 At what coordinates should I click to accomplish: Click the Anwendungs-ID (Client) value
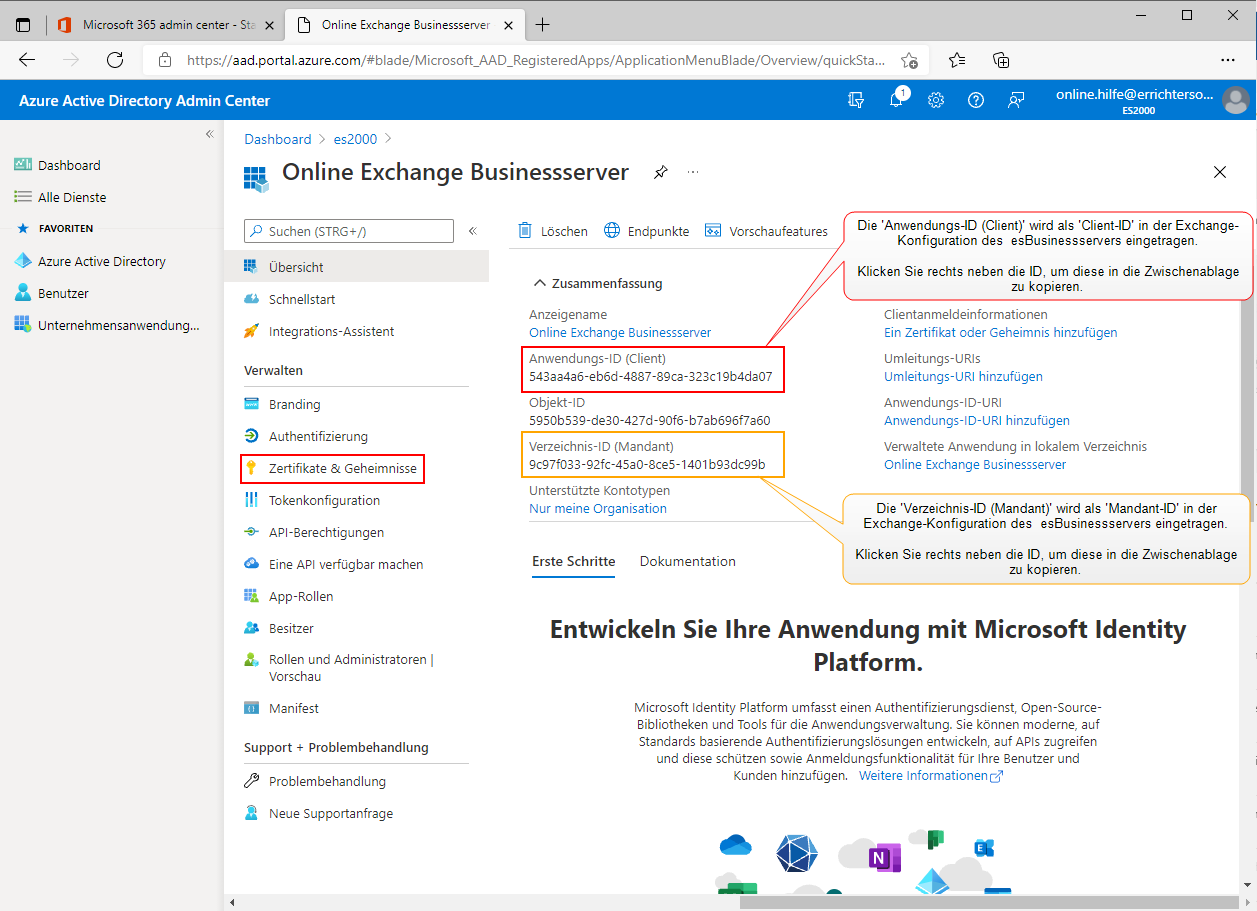point(650,376)
